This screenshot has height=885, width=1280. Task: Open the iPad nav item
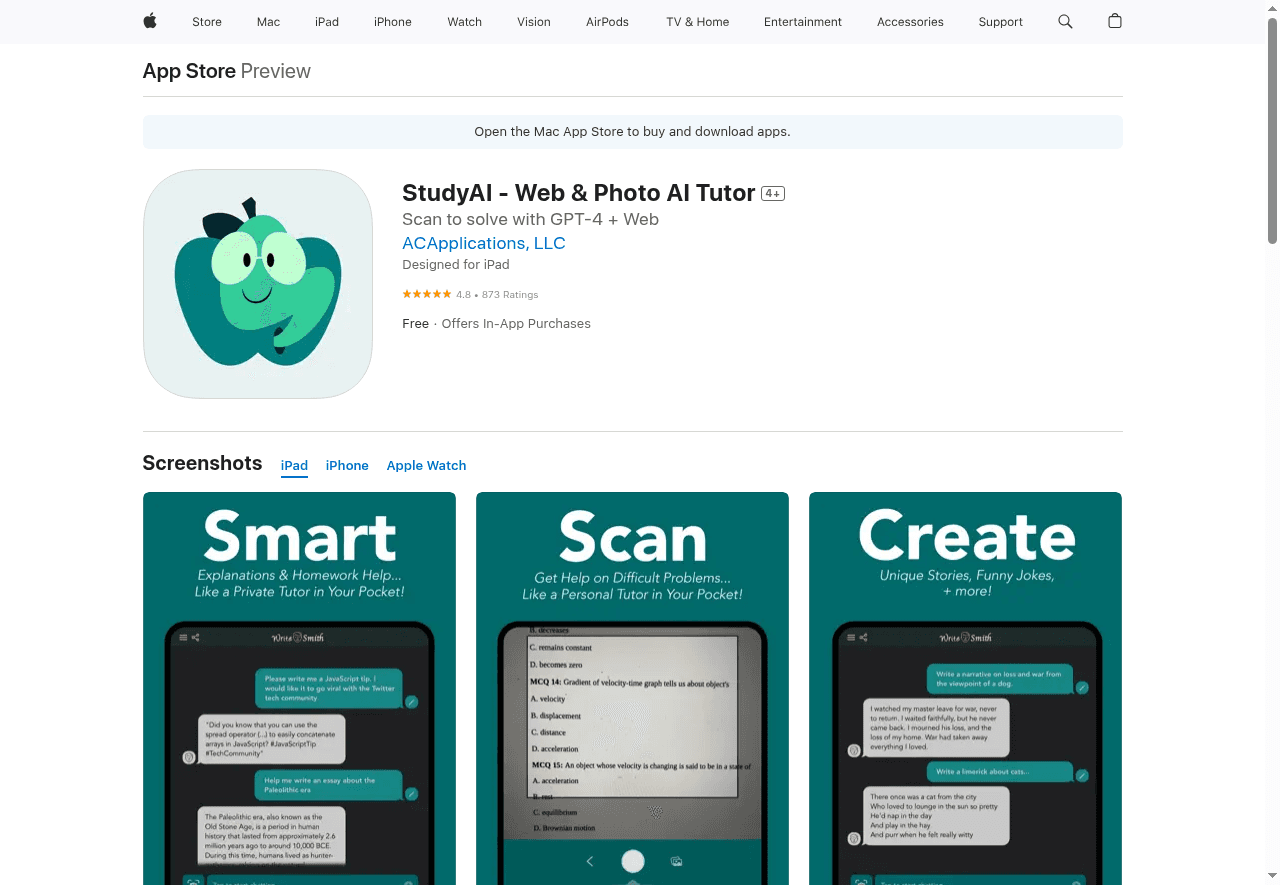point(327,21)
